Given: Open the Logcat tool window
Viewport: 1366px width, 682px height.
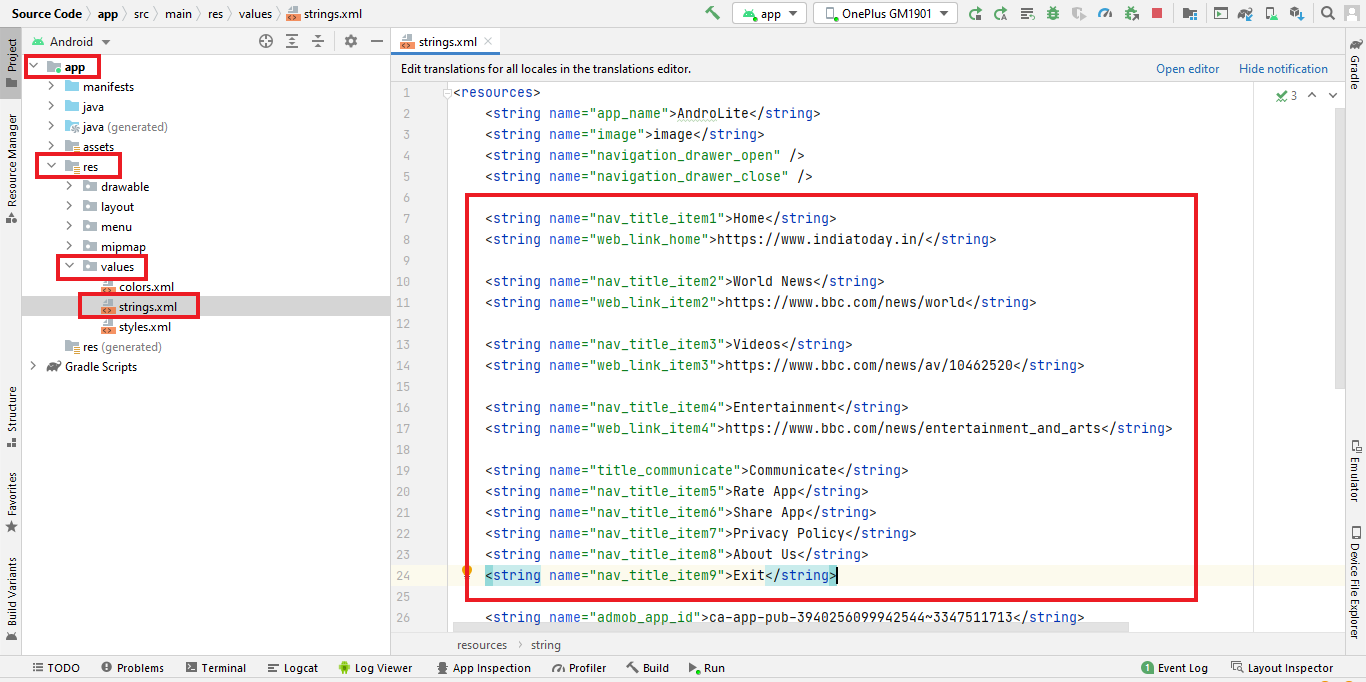Looking at the screenshot, I should click(x=293, y=668).
